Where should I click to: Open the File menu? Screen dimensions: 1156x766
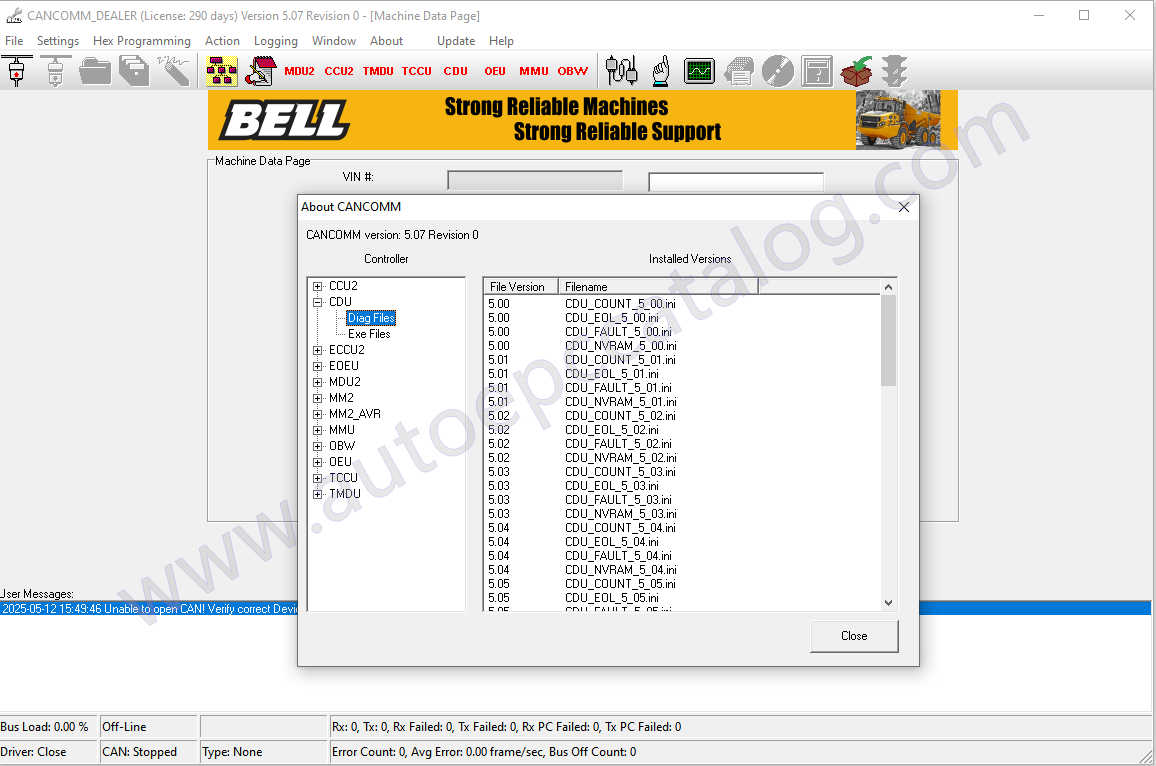pyautogui.click(x=14, y=41)
